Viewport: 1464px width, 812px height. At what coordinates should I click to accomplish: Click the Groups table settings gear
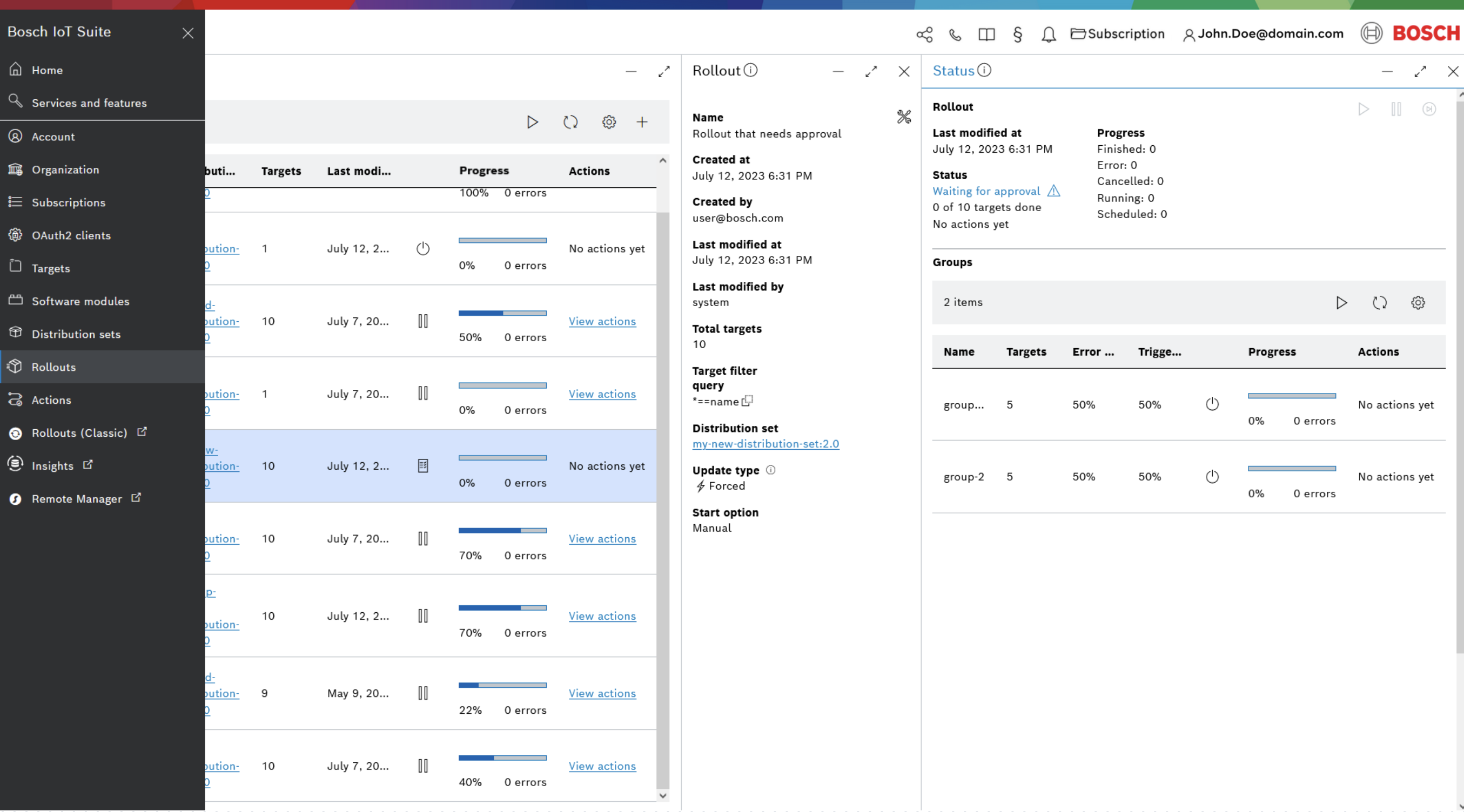(x=1418, y=303)
